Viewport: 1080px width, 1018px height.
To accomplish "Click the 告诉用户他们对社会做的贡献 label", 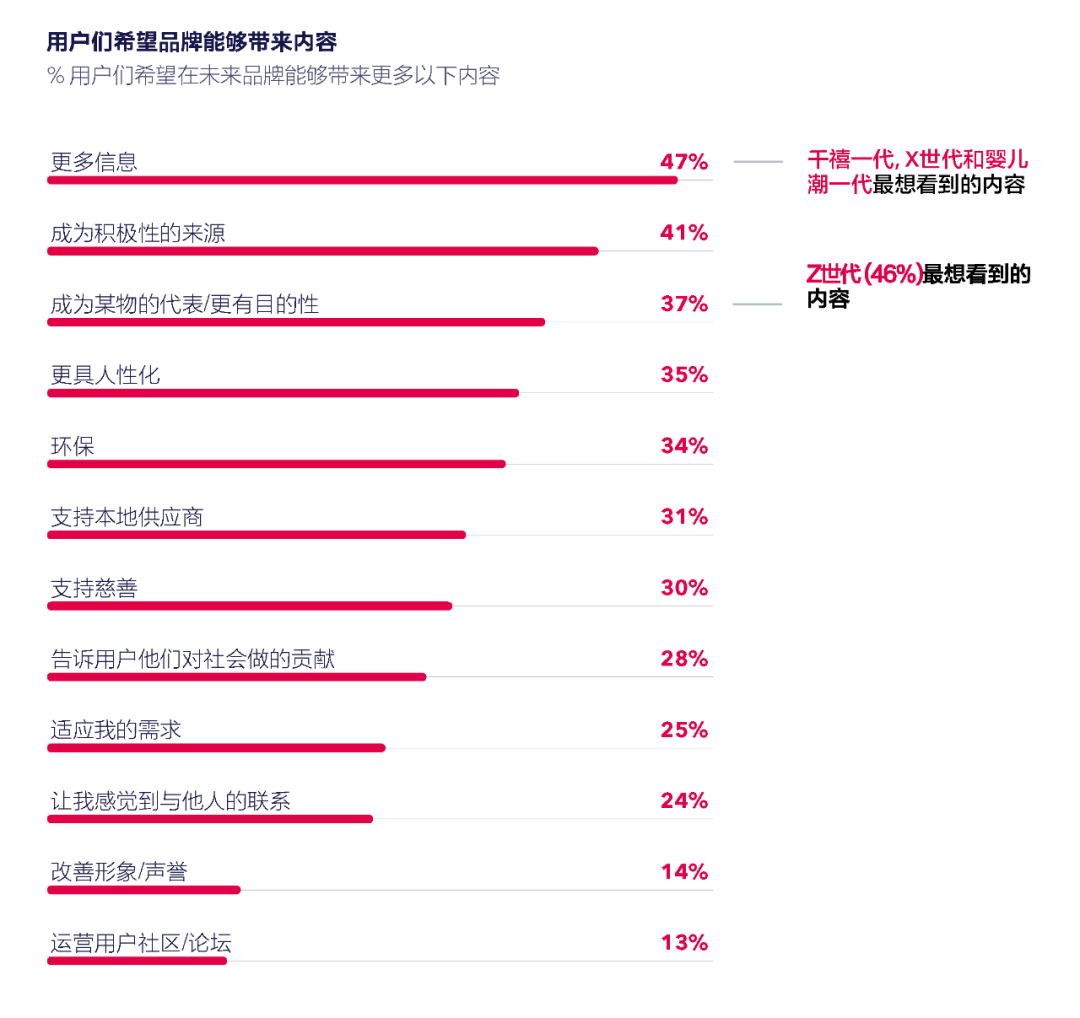I will (193, 659).
